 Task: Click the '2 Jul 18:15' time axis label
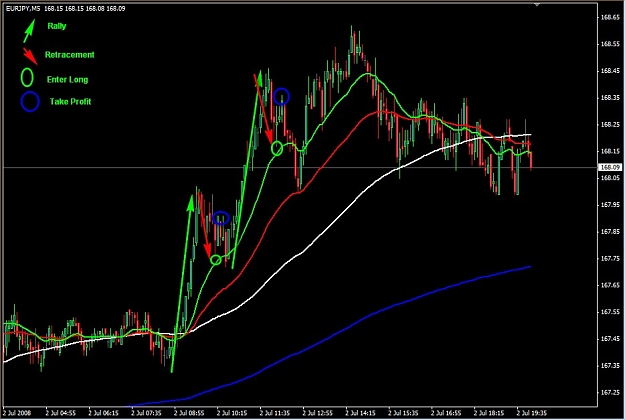489,413
